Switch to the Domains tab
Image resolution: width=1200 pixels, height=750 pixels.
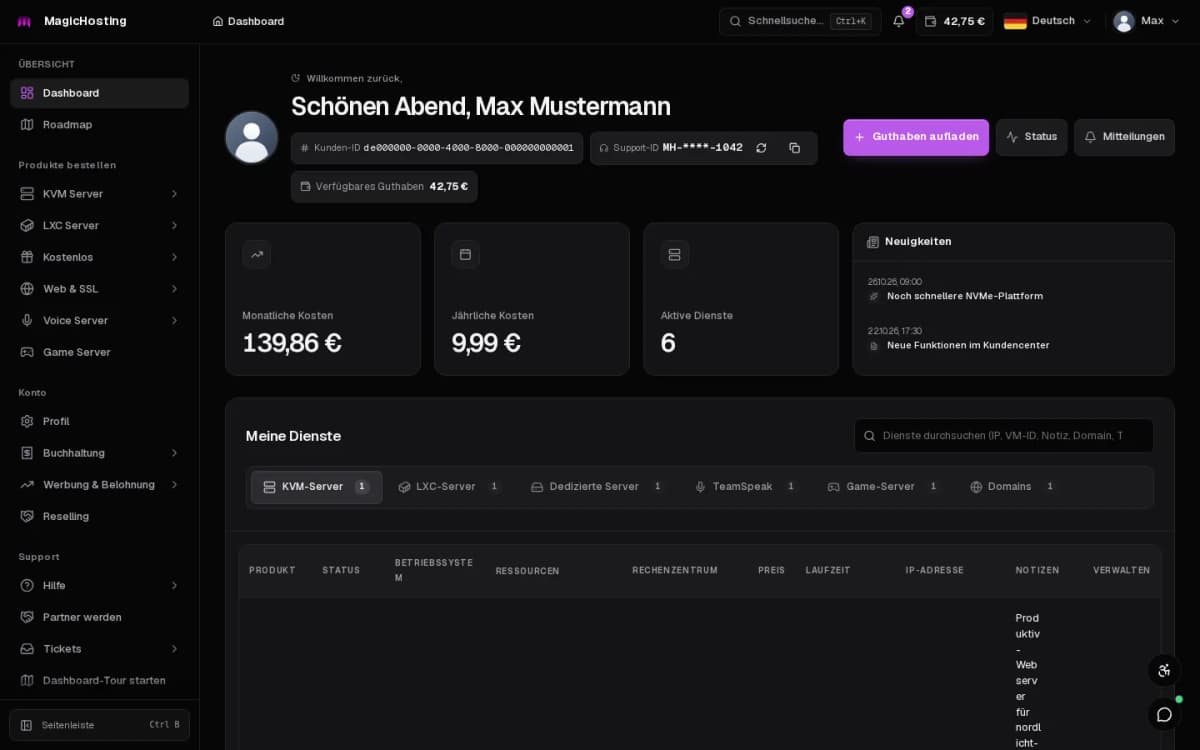[x=1013, y=487]
